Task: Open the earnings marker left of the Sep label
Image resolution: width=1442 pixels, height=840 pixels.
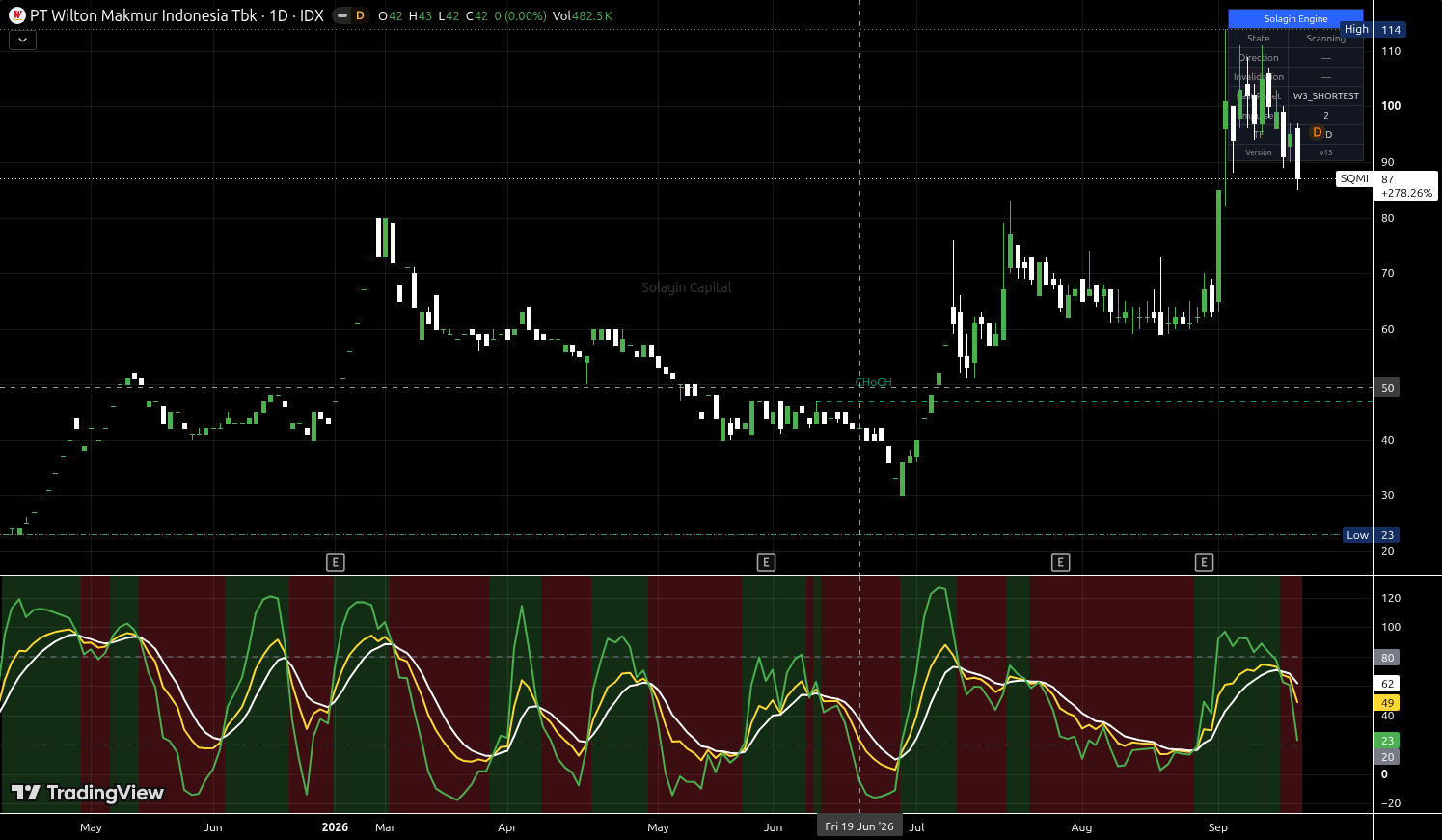Action: tap(1204, 562)
